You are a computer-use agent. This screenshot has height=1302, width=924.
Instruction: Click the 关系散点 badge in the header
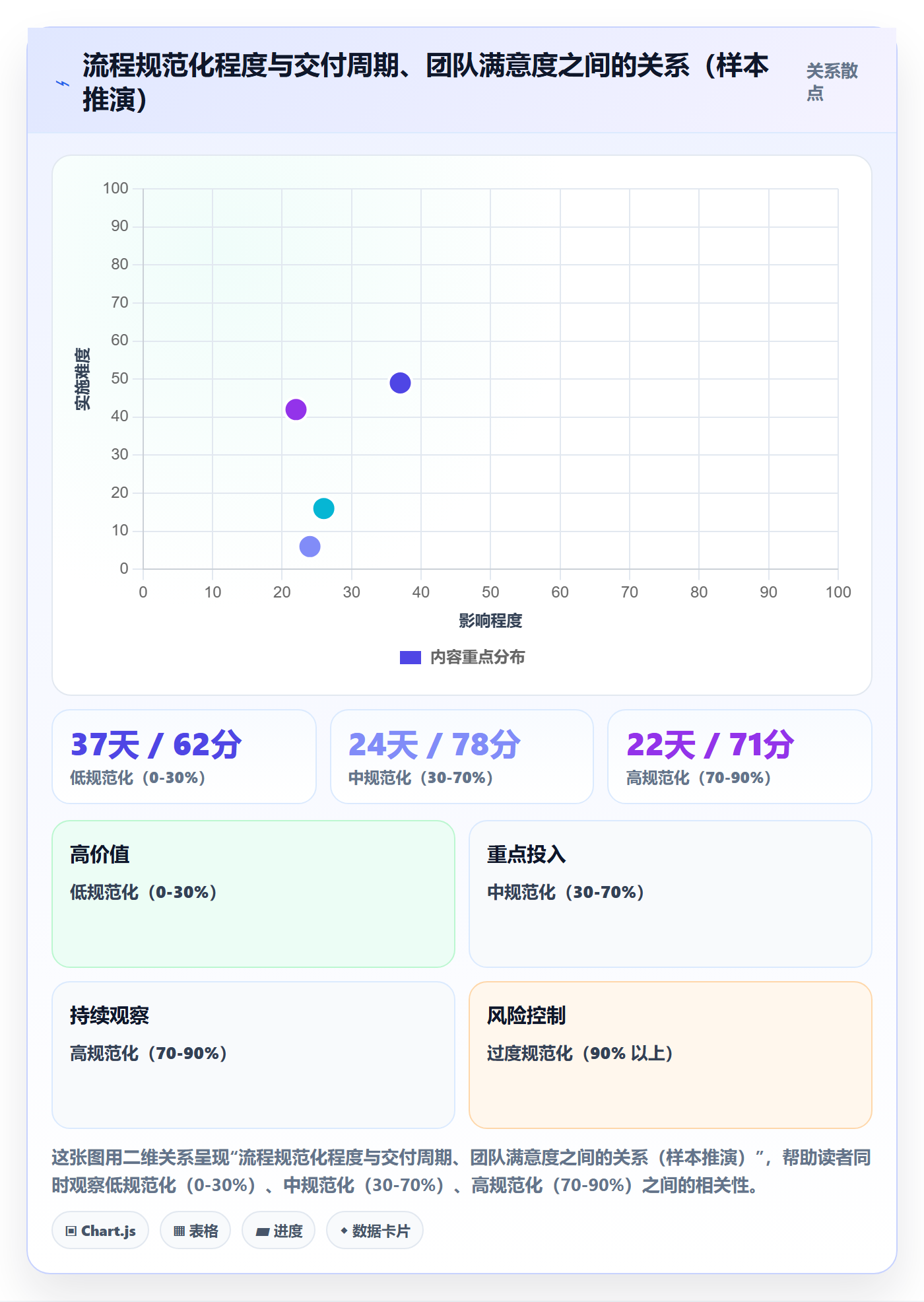point(832,82)
